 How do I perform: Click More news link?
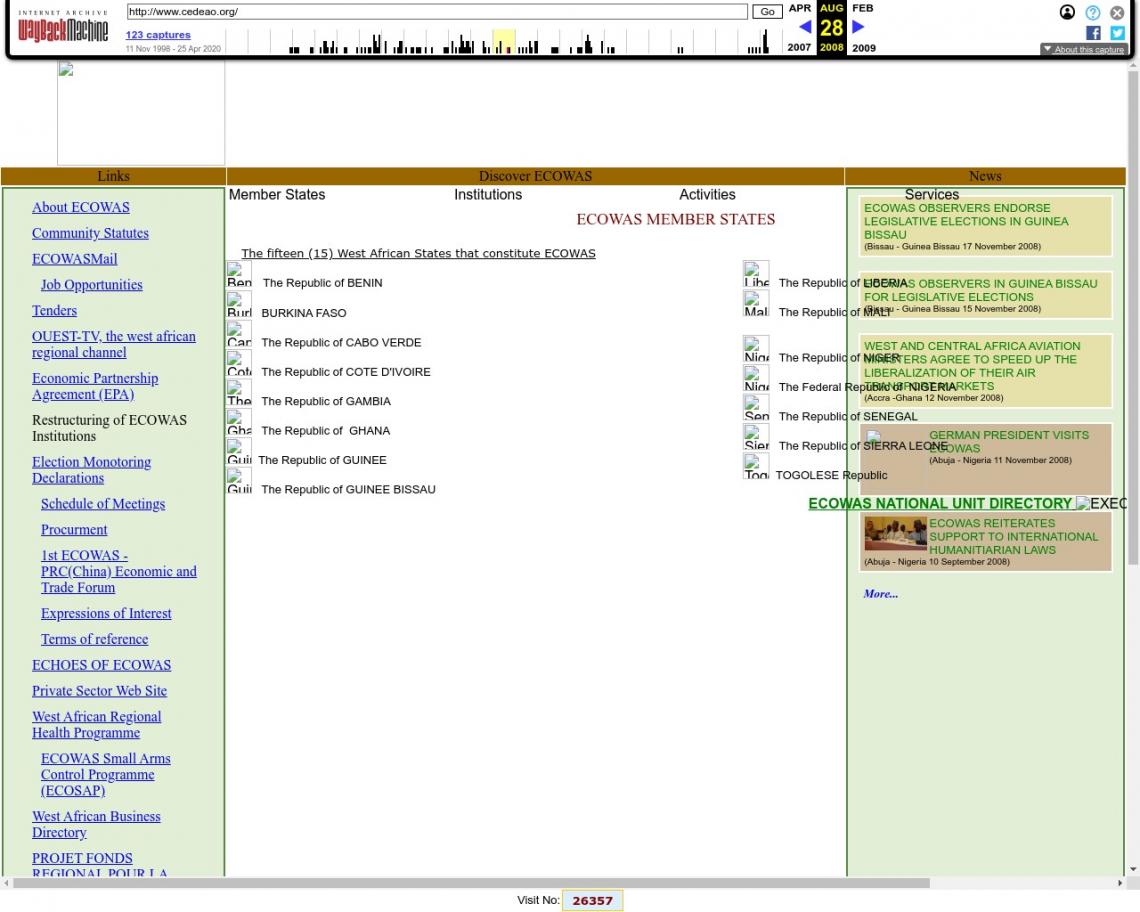[x=880, y=594]
